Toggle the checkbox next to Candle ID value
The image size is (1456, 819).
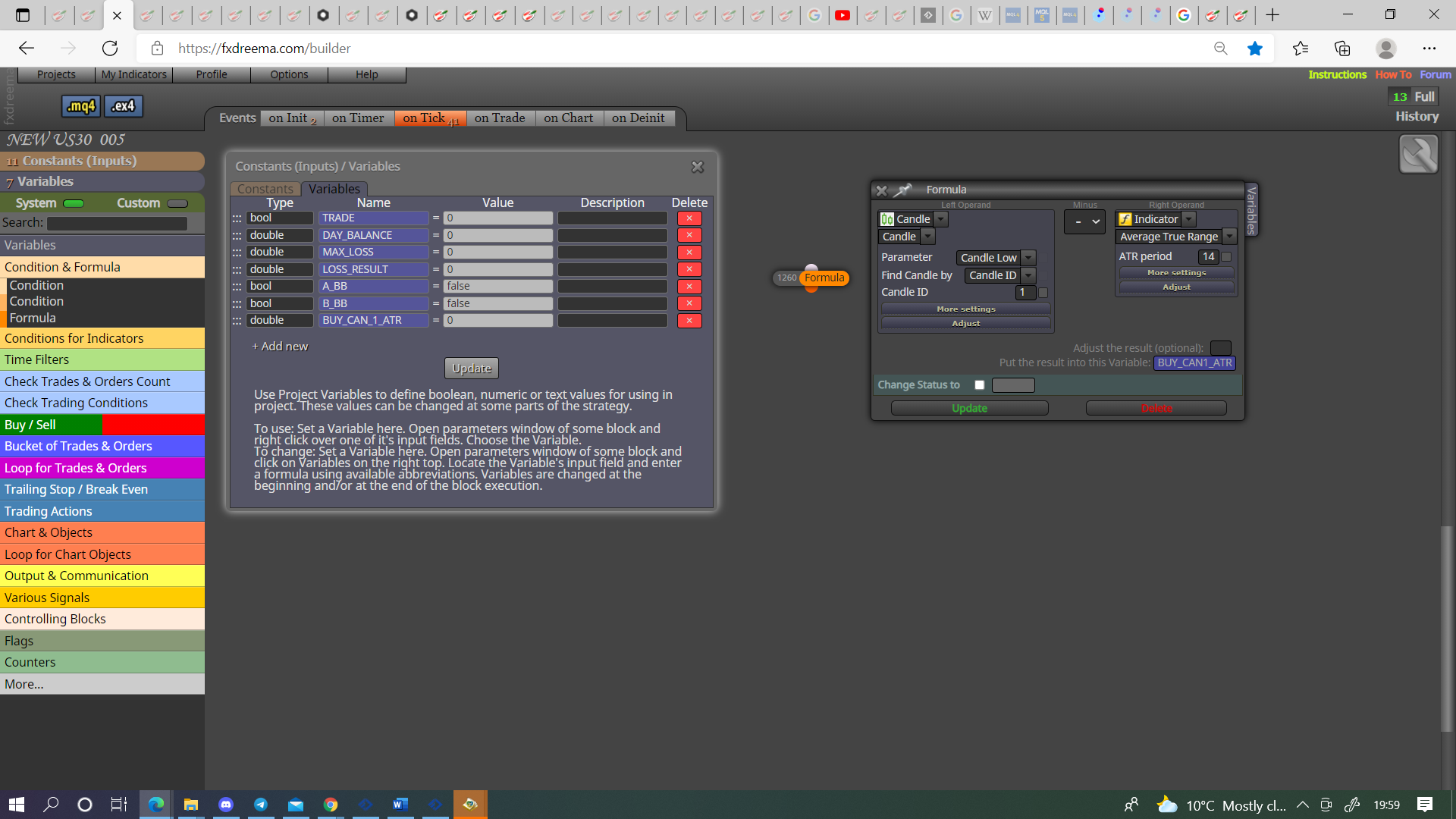click(1043, 293)
